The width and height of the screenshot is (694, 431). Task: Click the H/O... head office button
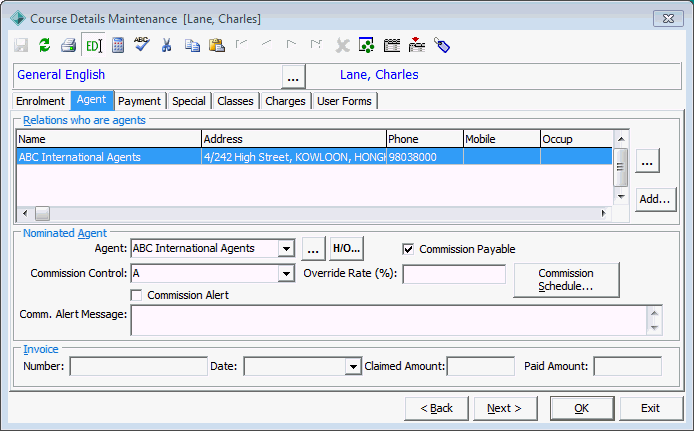[x=347, y=248]
